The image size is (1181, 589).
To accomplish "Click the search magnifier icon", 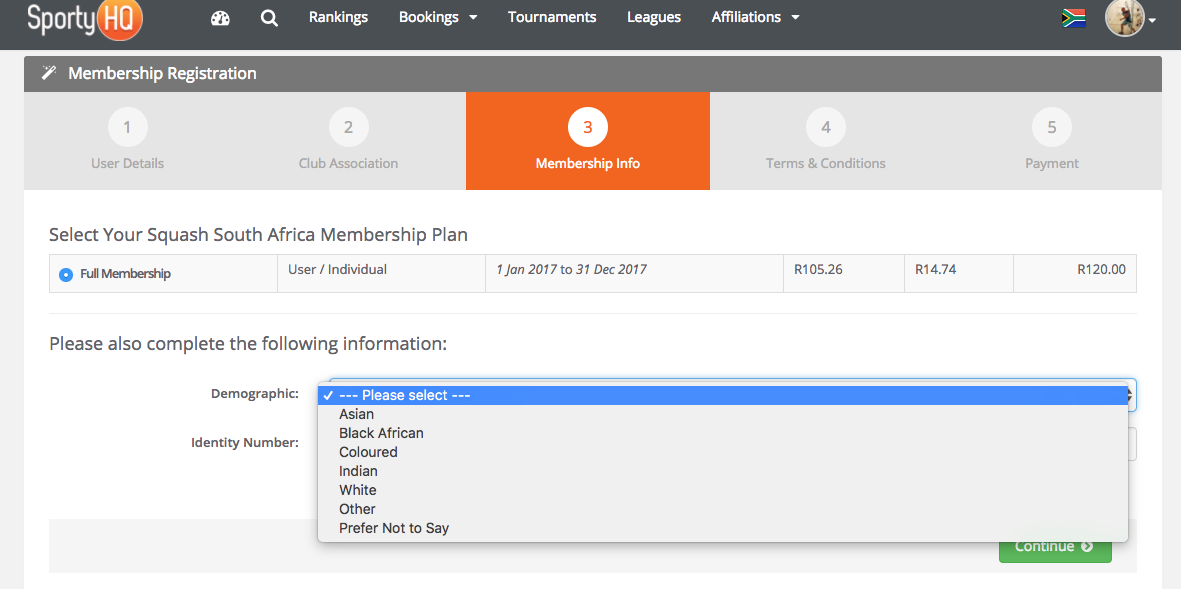I will tap(269, 17).
